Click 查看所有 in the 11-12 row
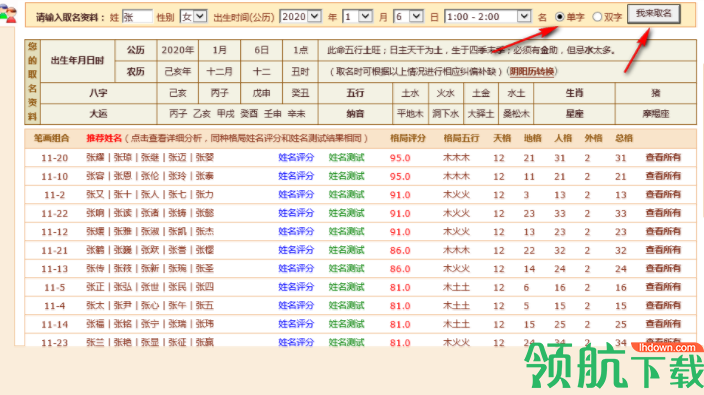The width and height of the screenshot is (704, 395). [663, 232]
